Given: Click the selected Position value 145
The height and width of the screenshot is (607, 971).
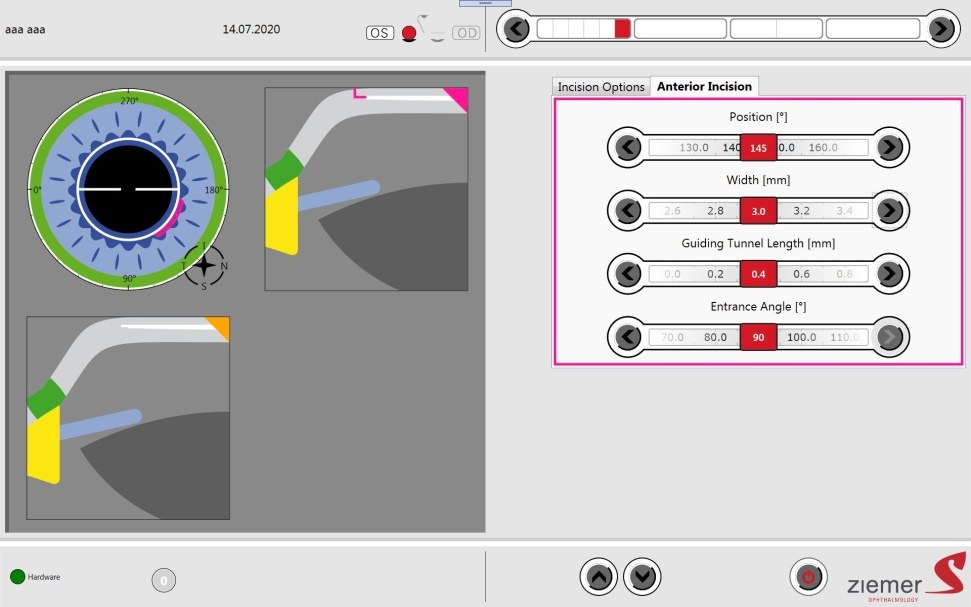Looking at the screenshot, I should click(759, 147).
